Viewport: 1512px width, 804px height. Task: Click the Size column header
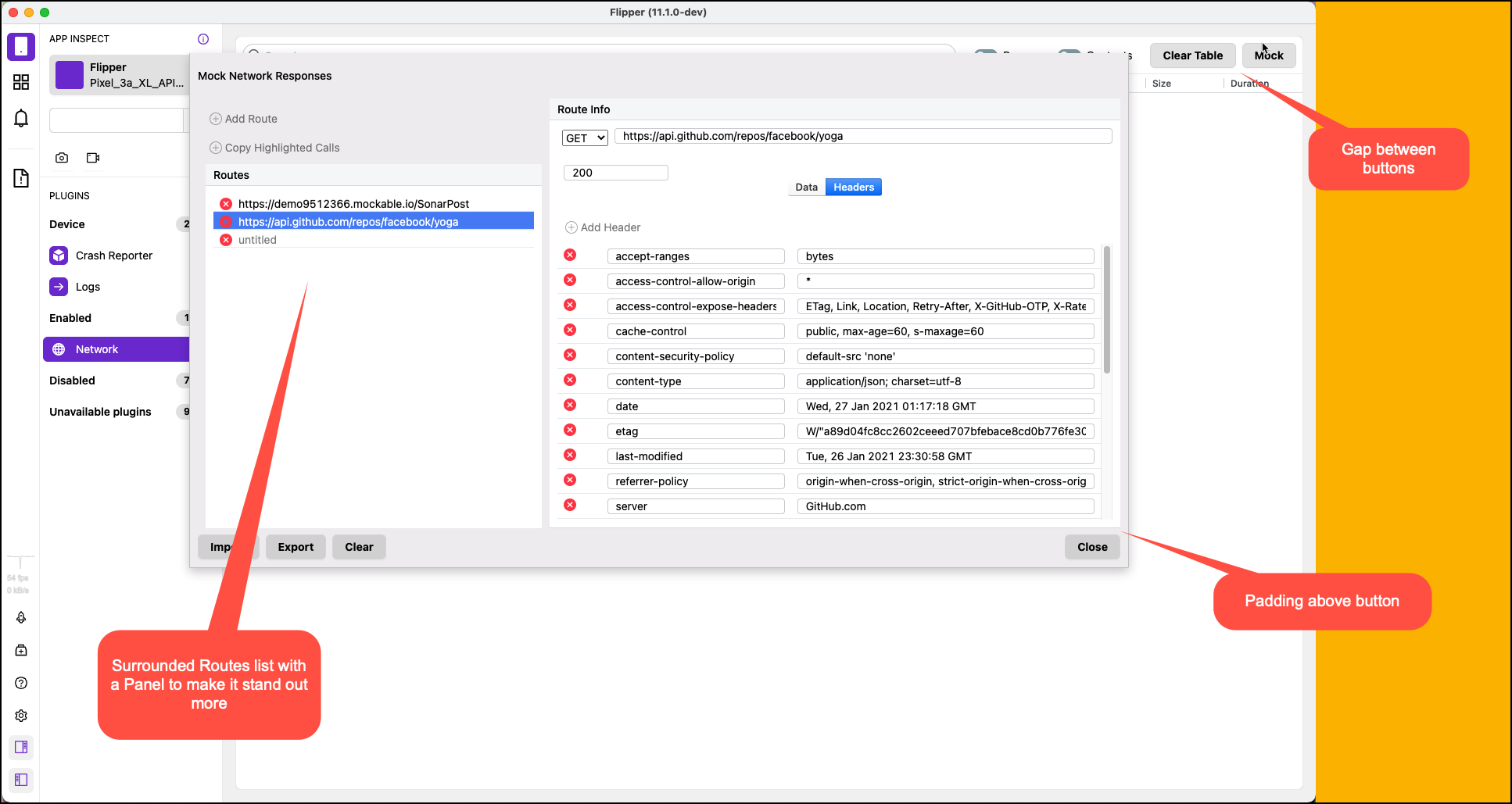point(1162,84)
